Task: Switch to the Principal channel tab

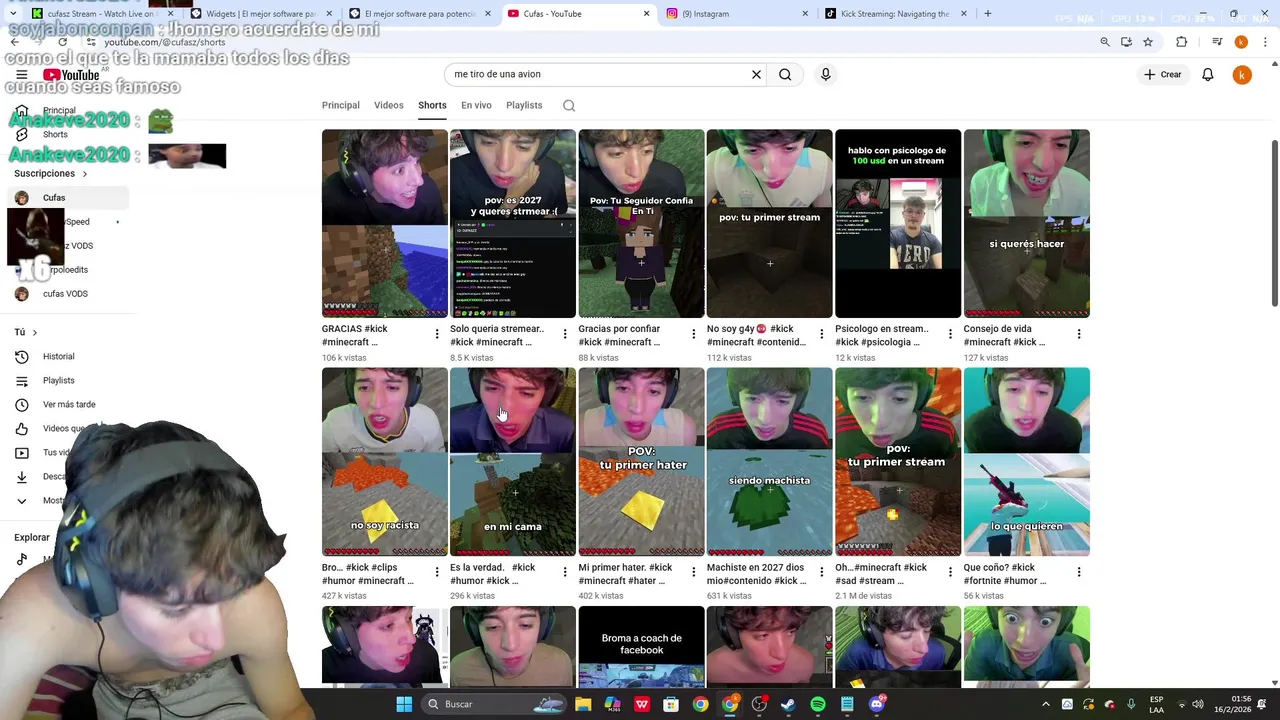Action: [x=340, y=105]
